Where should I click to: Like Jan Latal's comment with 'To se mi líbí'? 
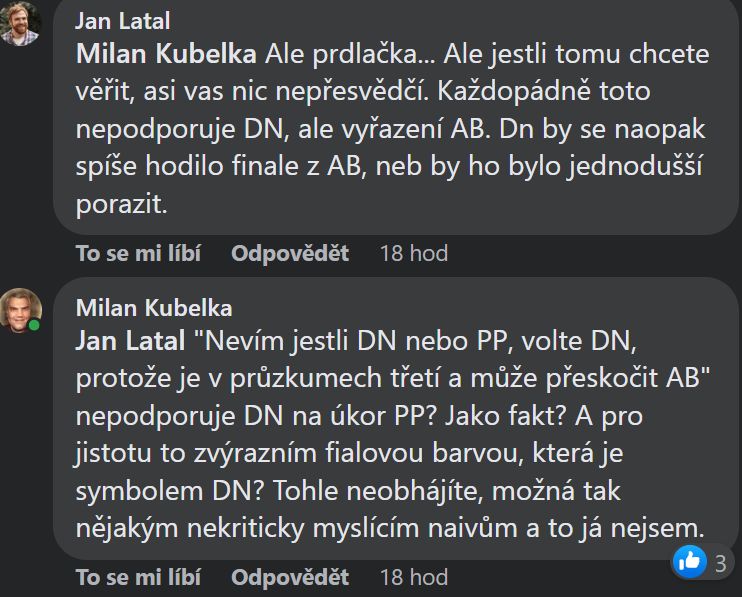tap(138, 254)
